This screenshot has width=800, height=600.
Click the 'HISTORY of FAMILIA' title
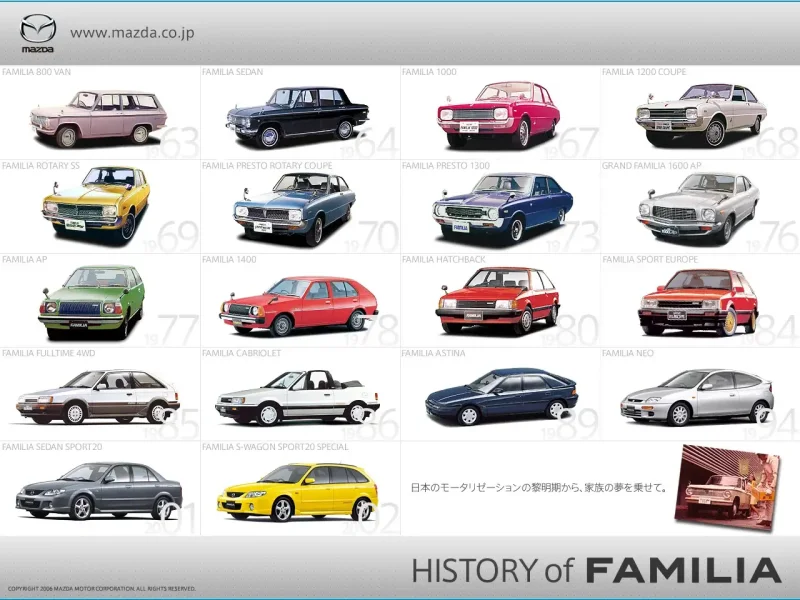click(596, 570)
